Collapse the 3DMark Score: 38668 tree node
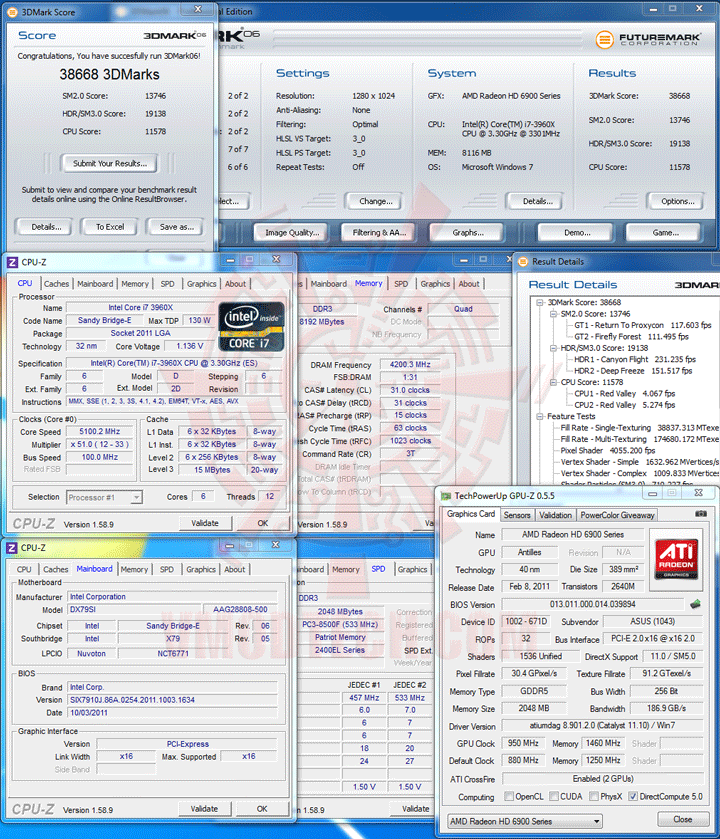 coord(540,302)
